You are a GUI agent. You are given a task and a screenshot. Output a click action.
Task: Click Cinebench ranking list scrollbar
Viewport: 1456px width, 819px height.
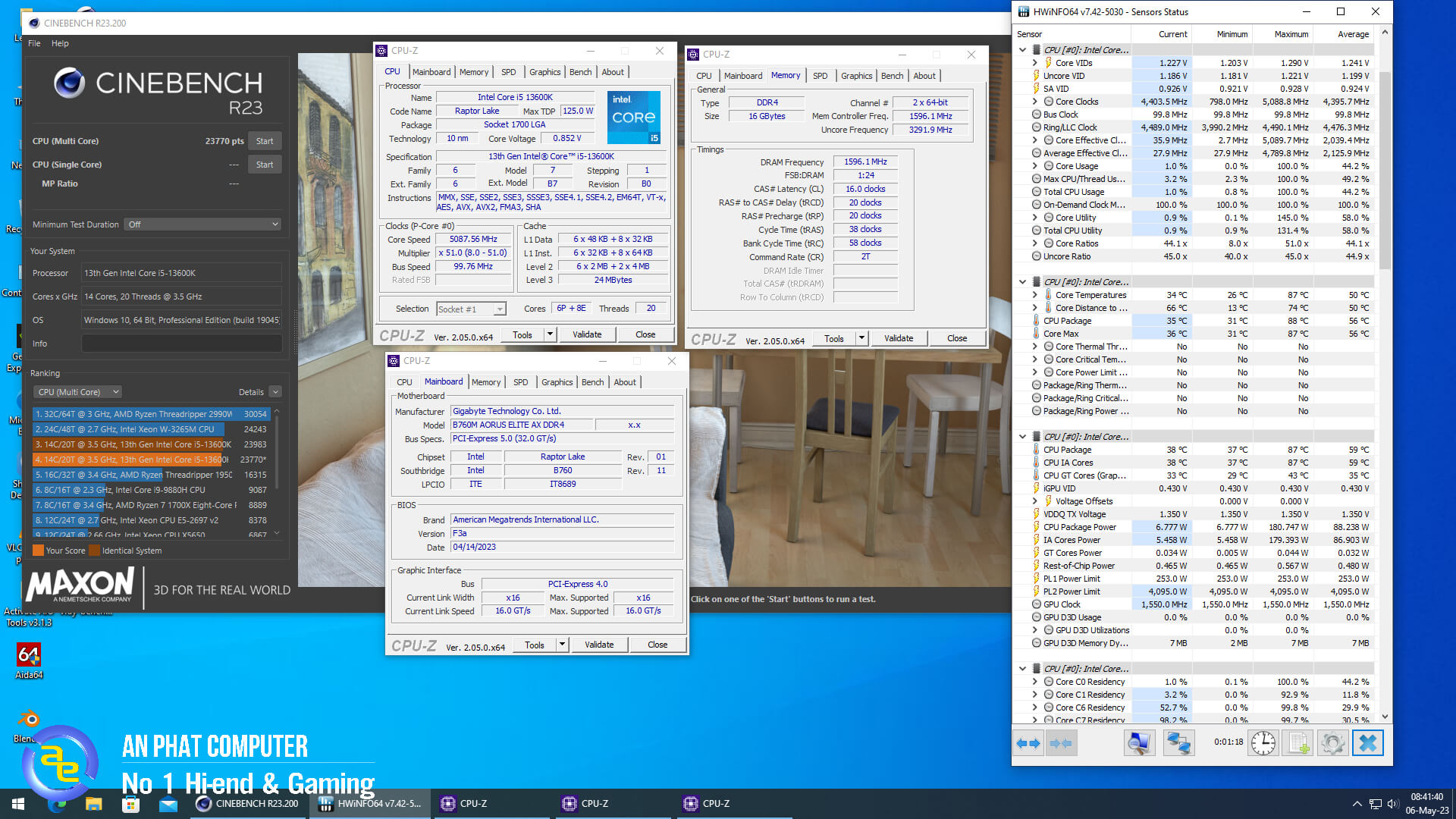pyautogui.click(x=277, y=451)
